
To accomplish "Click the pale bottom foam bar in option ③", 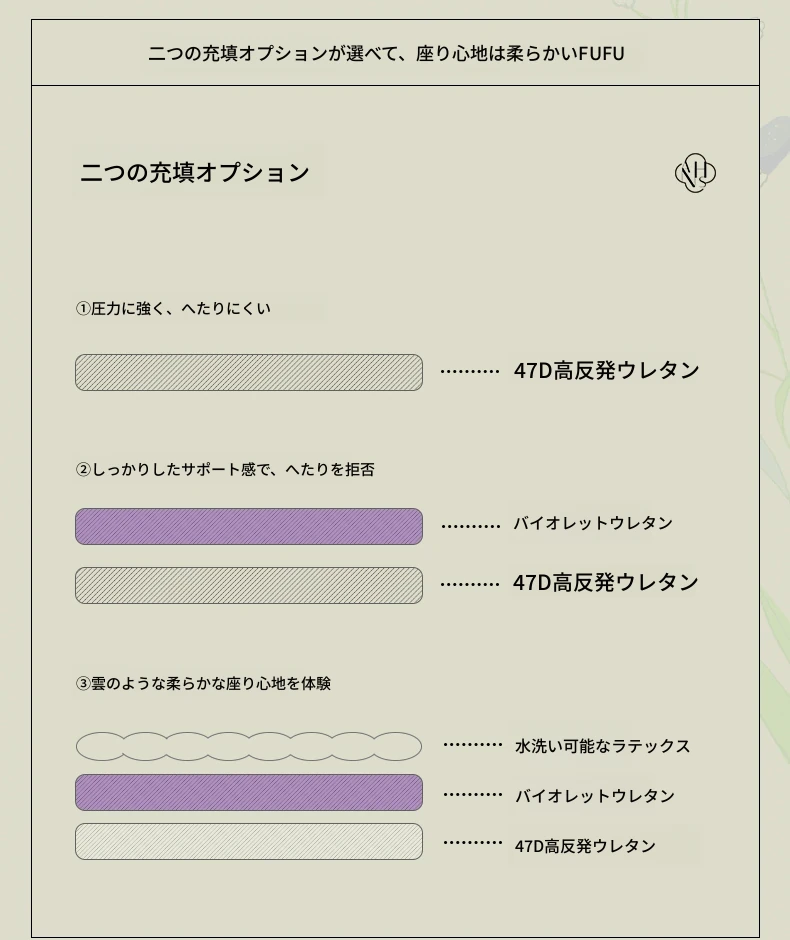I will (x=249, y=841).
